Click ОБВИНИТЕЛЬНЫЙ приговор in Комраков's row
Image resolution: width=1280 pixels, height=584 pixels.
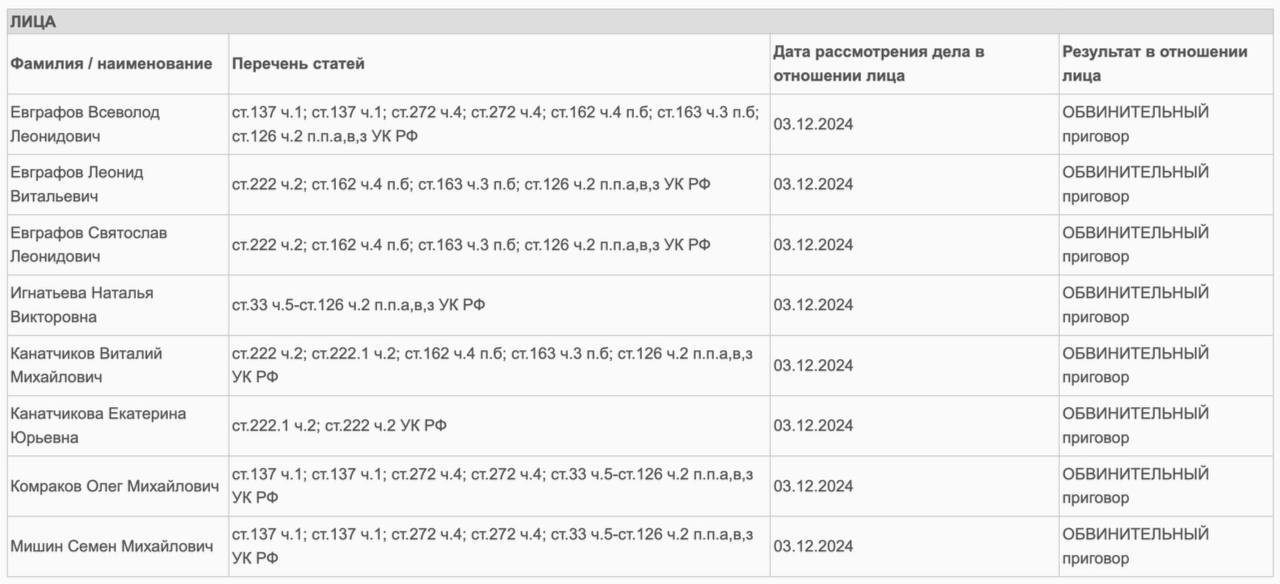click(x=1135, y=486)
